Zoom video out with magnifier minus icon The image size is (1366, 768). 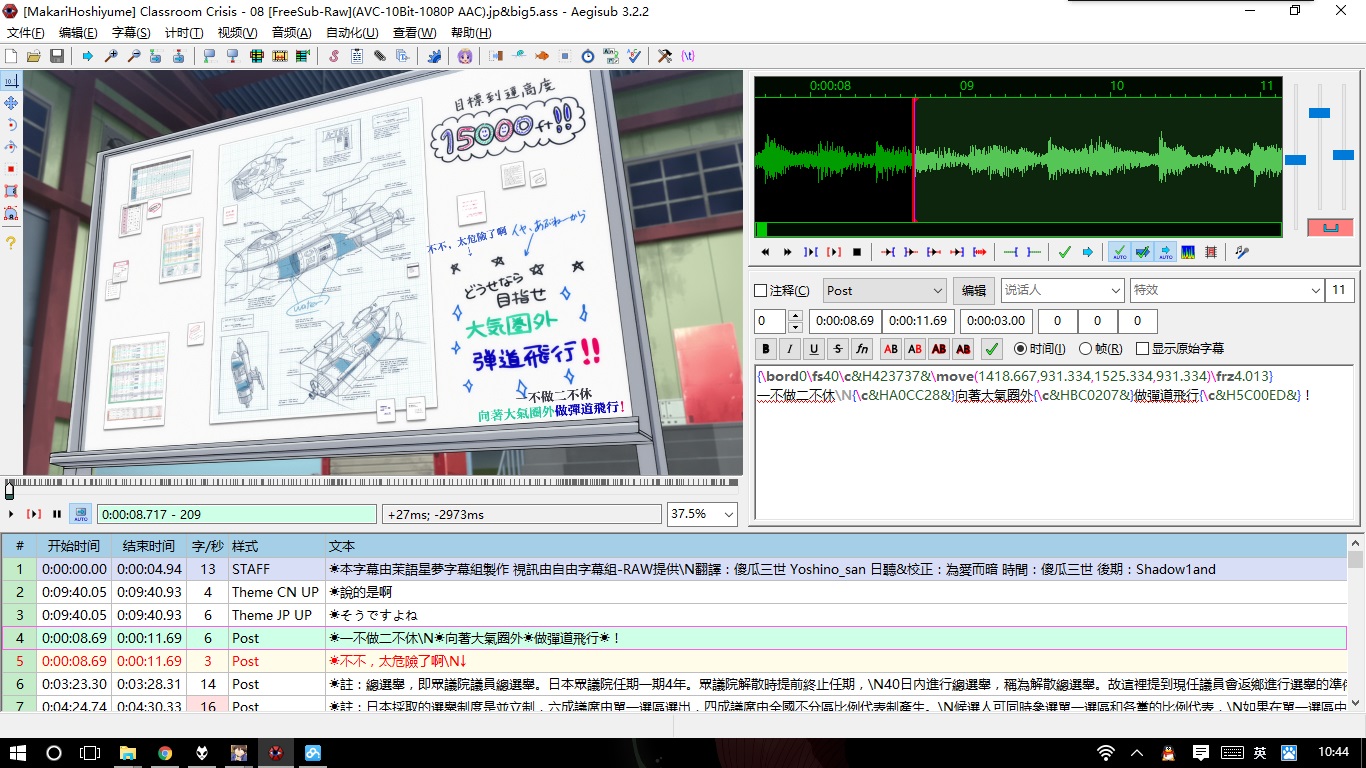[x=133, y=56]
